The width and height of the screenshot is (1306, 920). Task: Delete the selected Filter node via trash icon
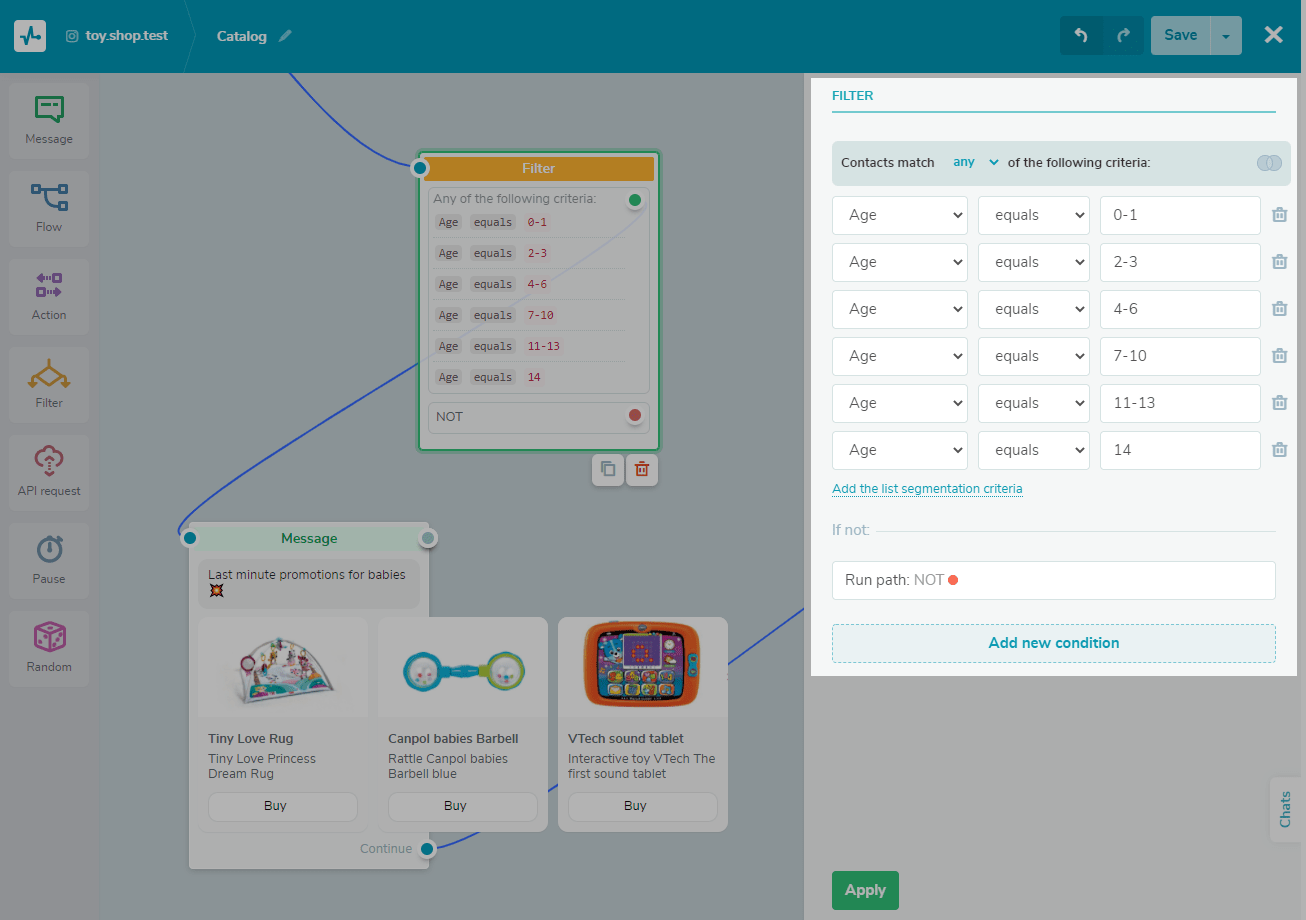(641, 469)
